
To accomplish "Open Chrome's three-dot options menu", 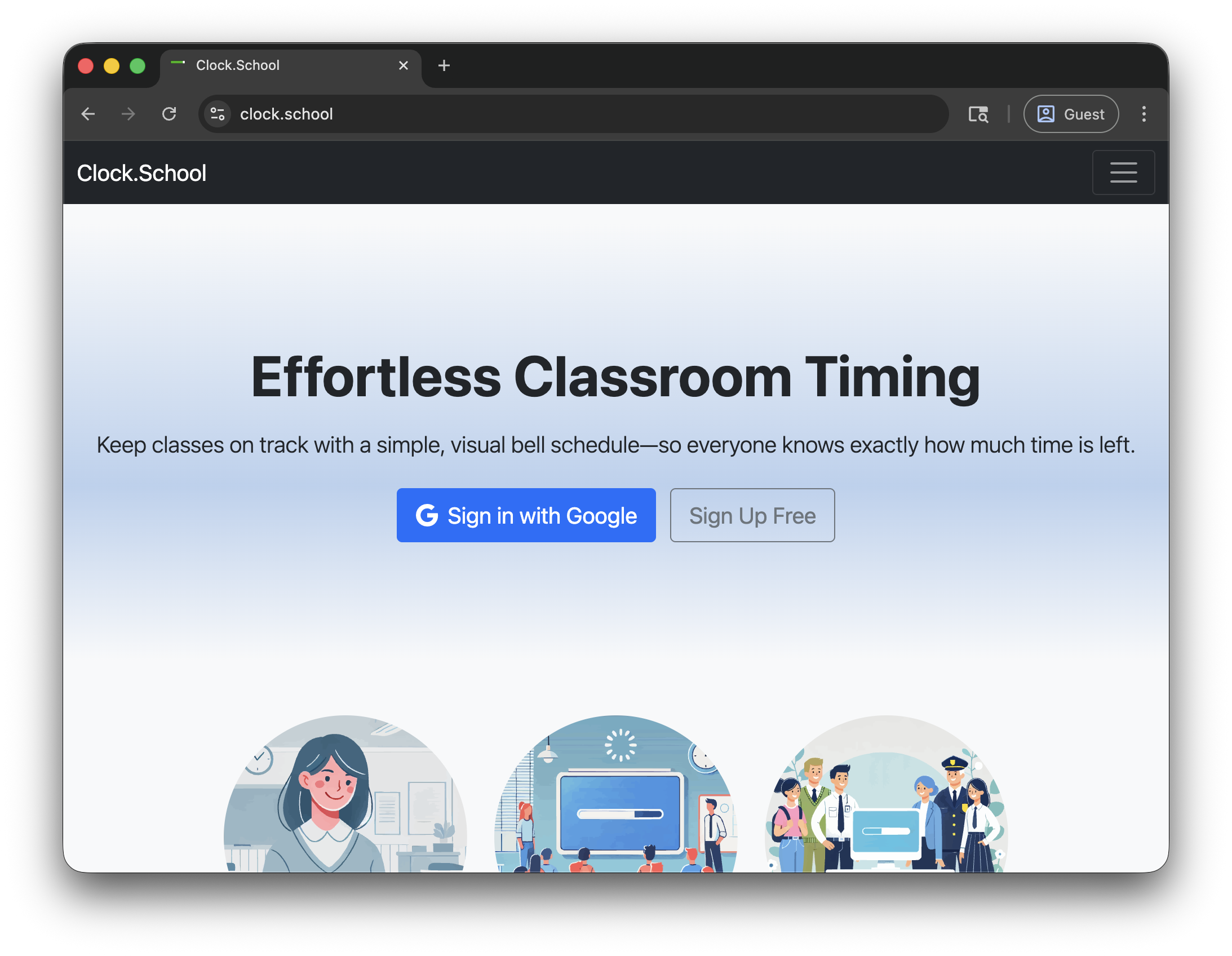I will click(x=1144, y=114).
